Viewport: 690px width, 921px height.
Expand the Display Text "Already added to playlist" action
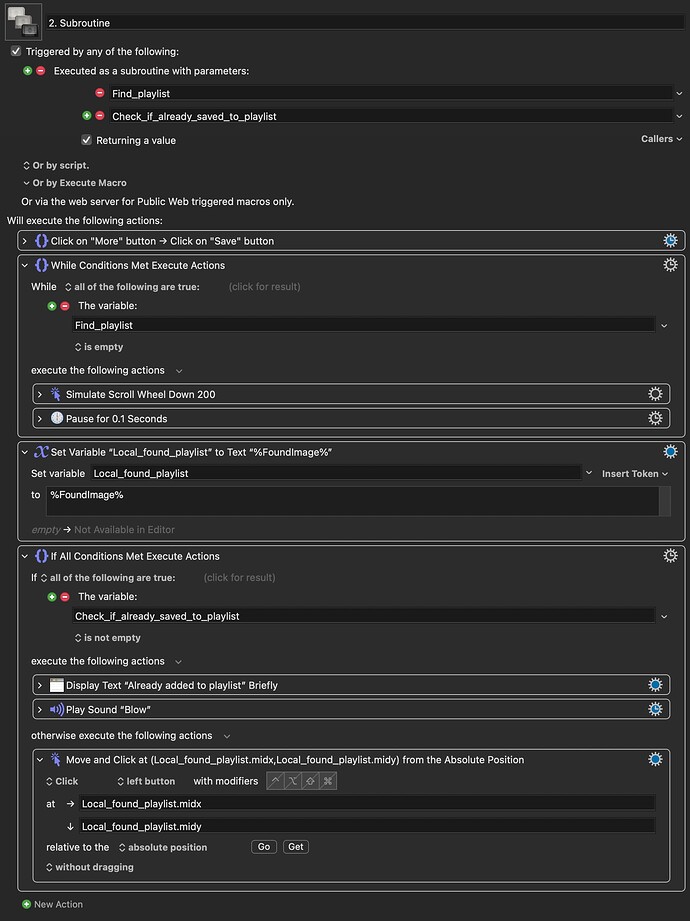click(40, 685)
